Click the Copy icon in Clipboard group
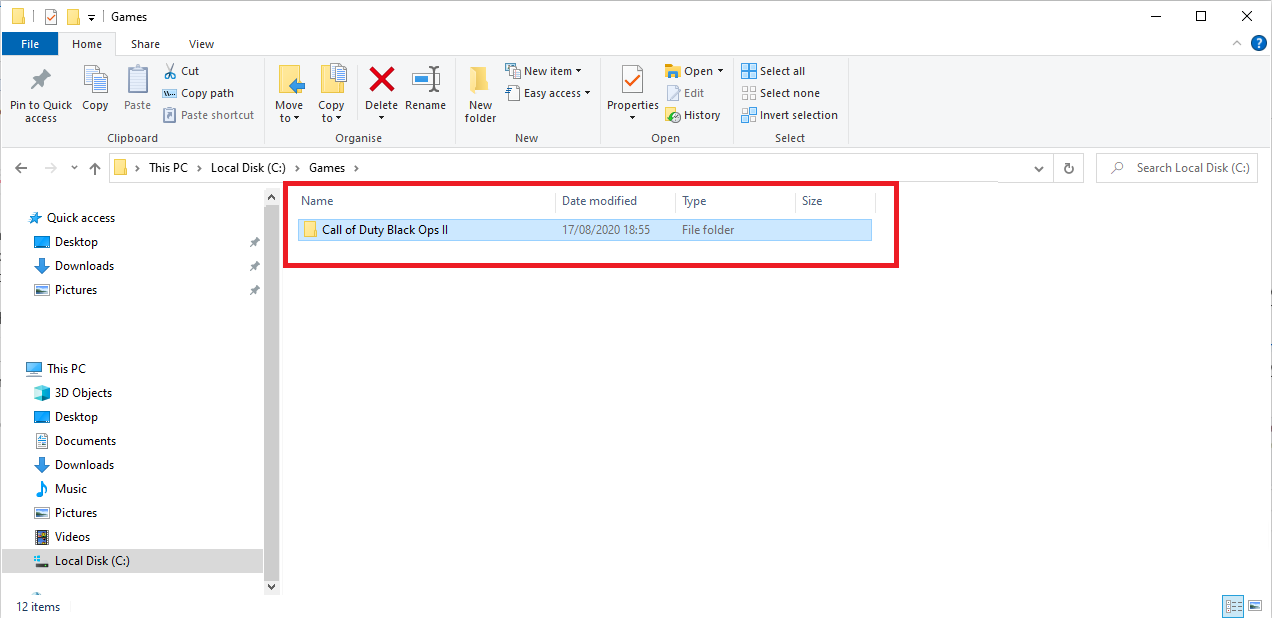 click(95, 80)
